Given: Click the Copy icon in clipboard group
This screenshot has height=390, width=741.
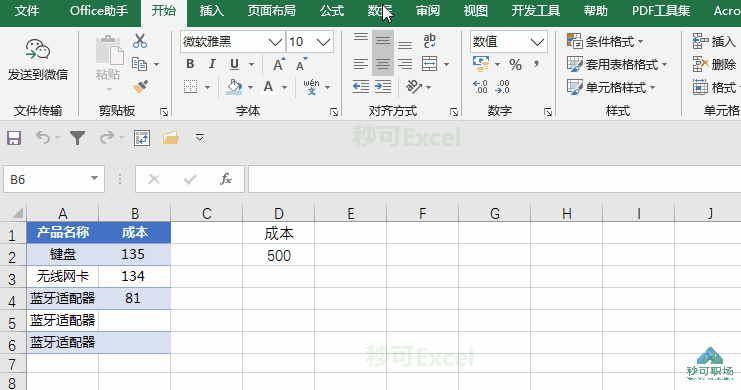Looking at the screenshot, I should 139,64.
